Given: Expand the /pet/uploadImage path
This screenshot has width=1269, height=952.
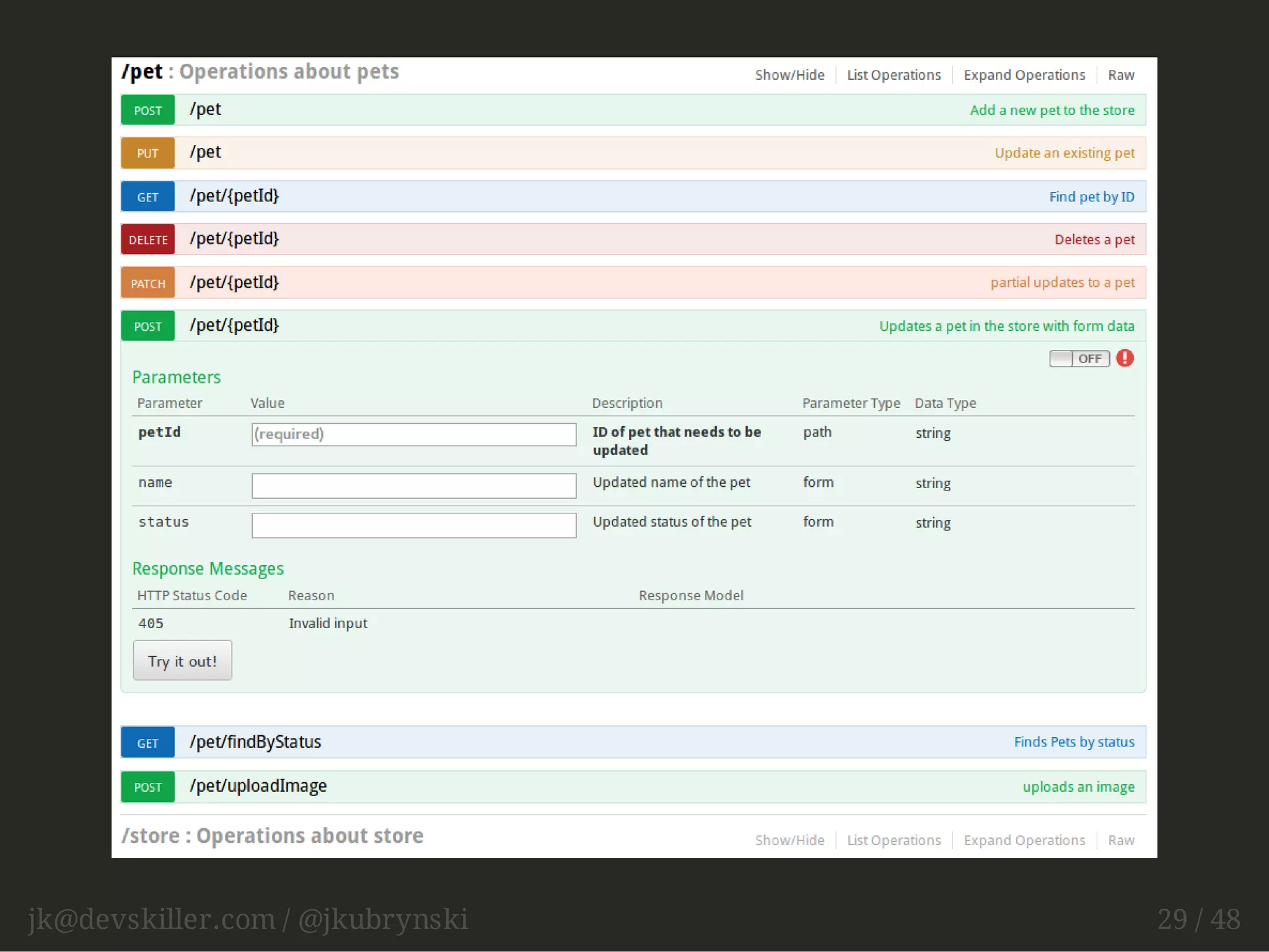Looking at the screenshot, I should [x=258, y=786].
